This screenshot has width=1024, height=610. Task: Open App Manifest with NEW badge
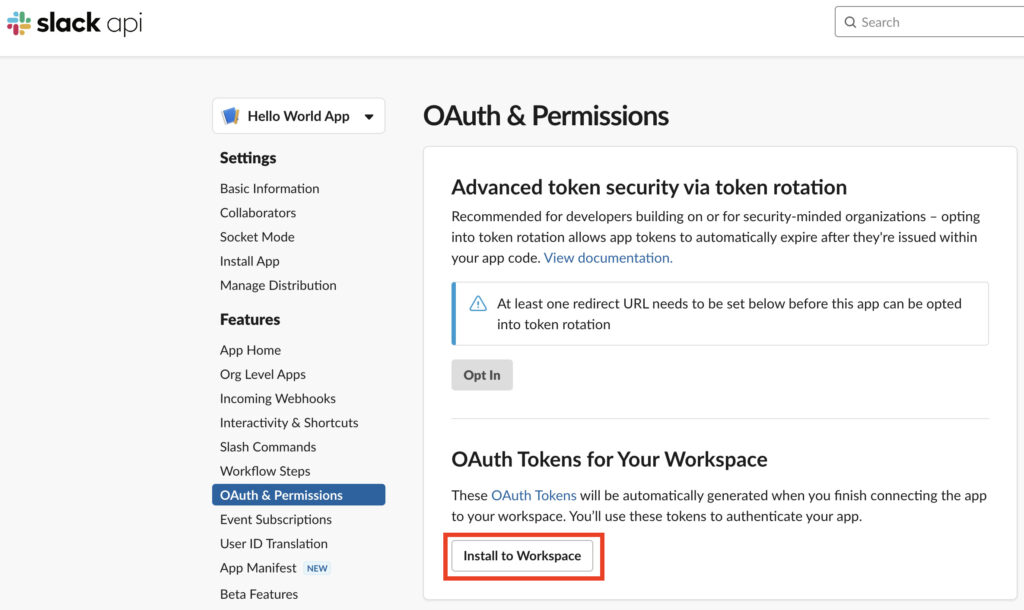[258, 568]
